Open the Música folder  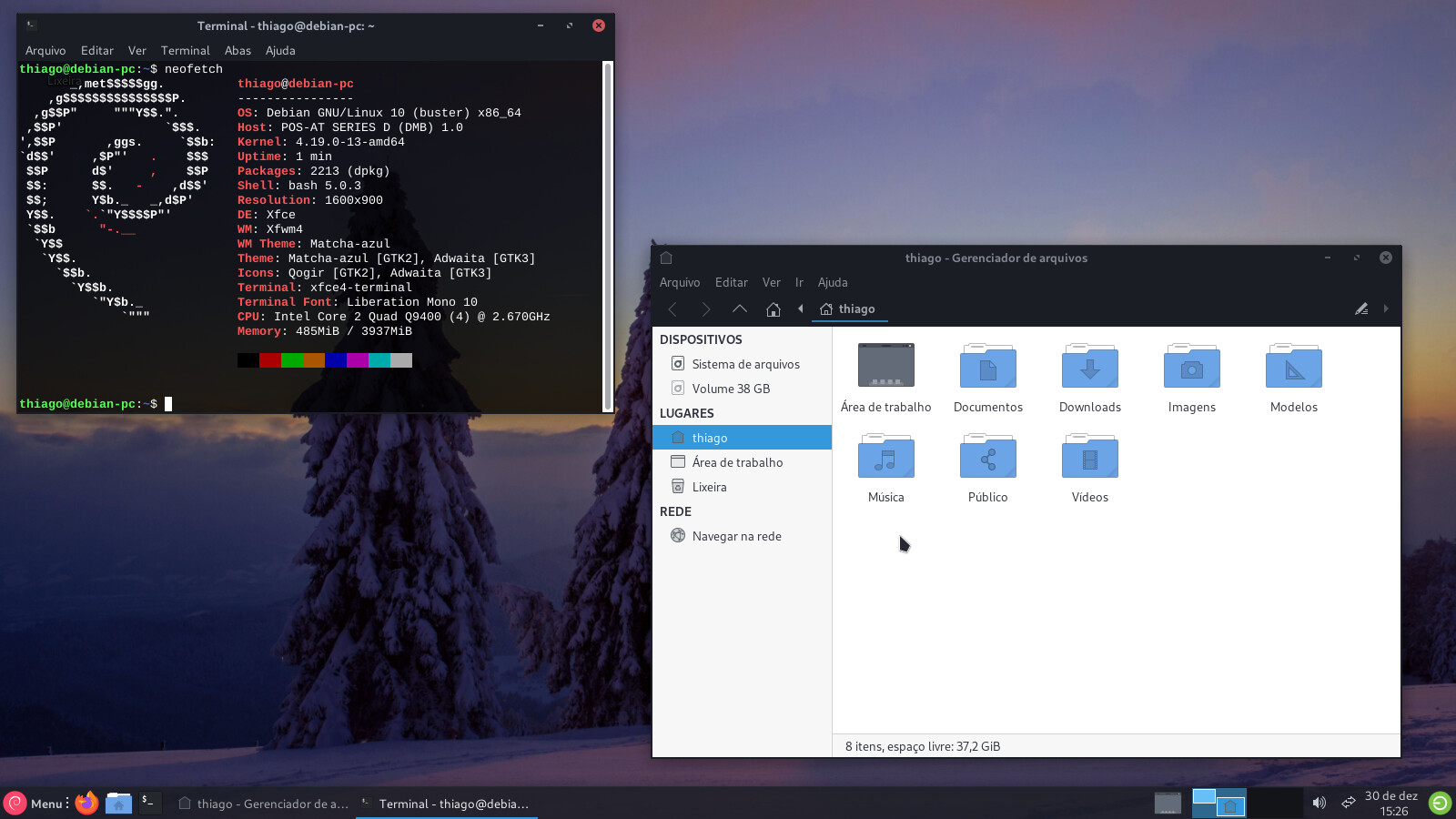pos(885,457)
